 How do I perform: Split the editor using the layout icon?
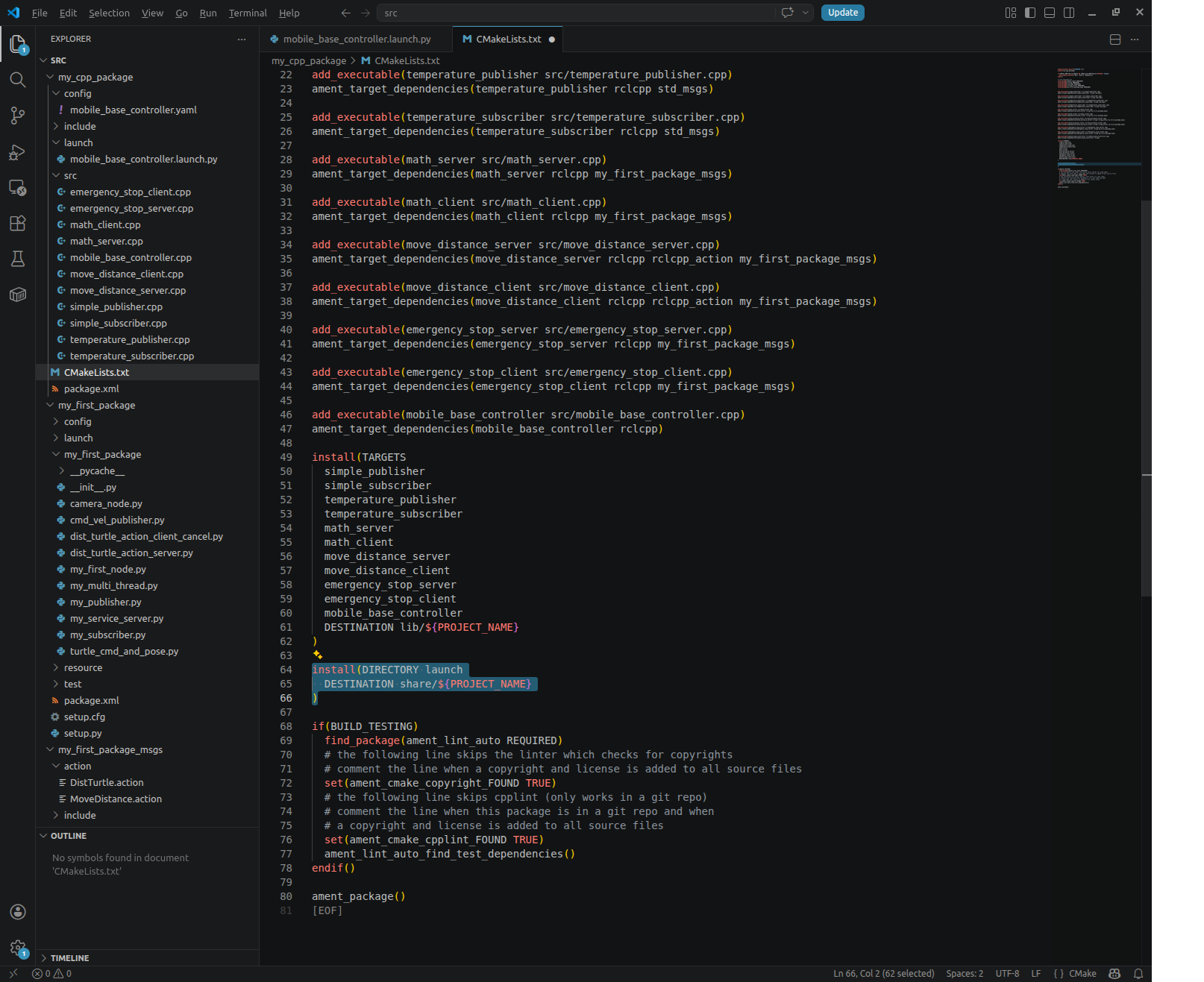[1115, 40]
